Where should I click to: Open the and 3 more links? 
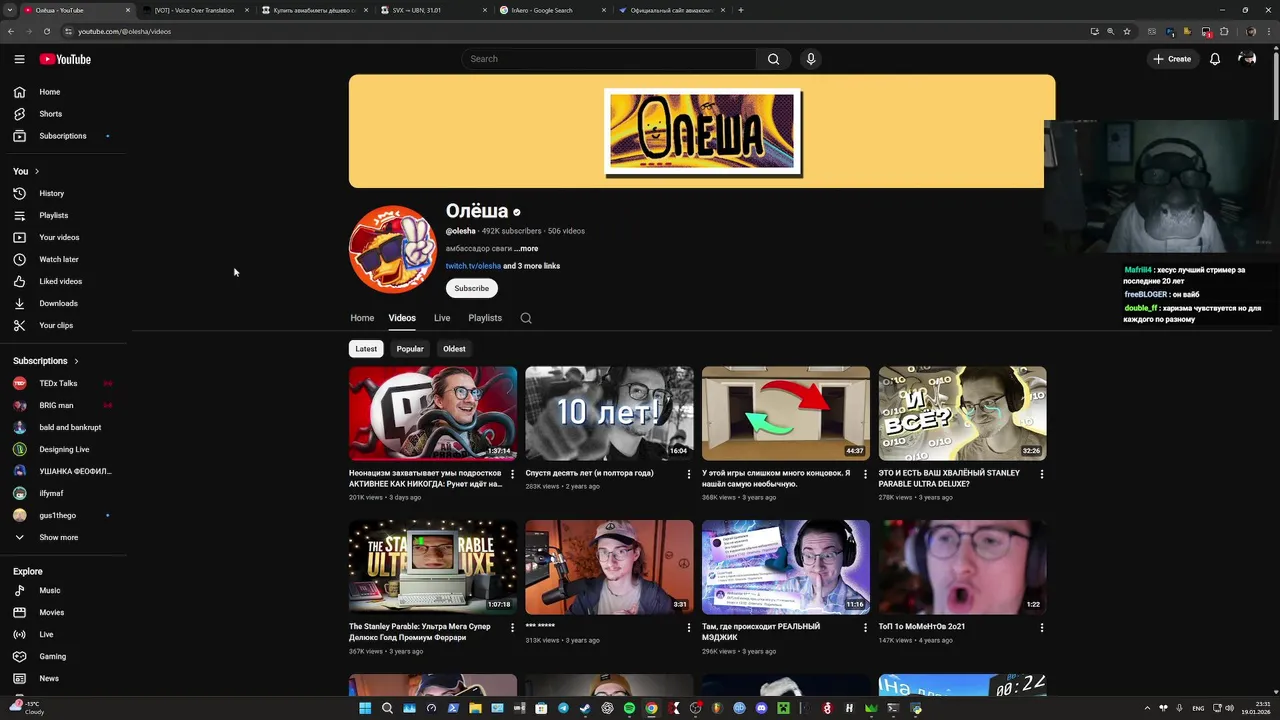(x=532, y=266)
